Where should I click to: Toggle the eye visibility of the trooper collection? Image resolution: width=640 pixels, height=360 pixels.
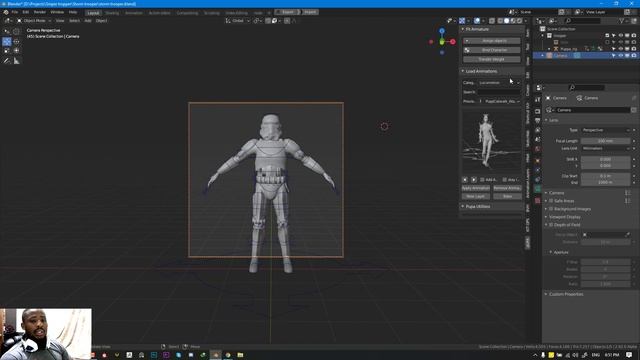(x=620, y=36)
